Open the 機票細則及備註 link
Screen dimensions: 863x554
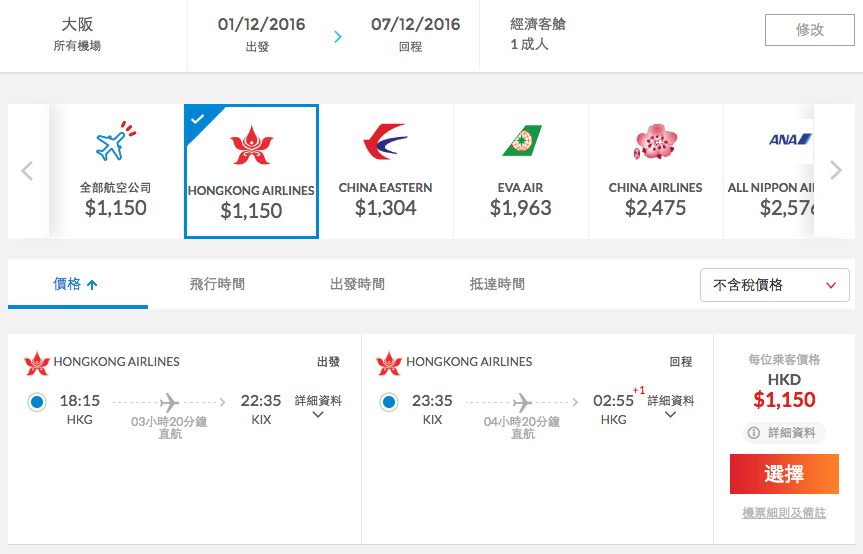pos(784,513)
